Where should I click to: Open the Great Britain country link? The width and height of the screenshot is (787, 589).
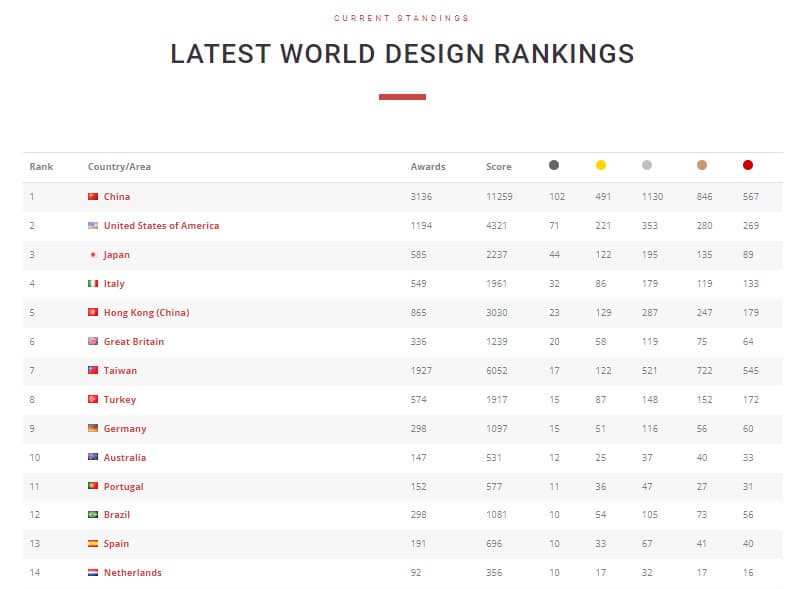[x=134, y=342]
